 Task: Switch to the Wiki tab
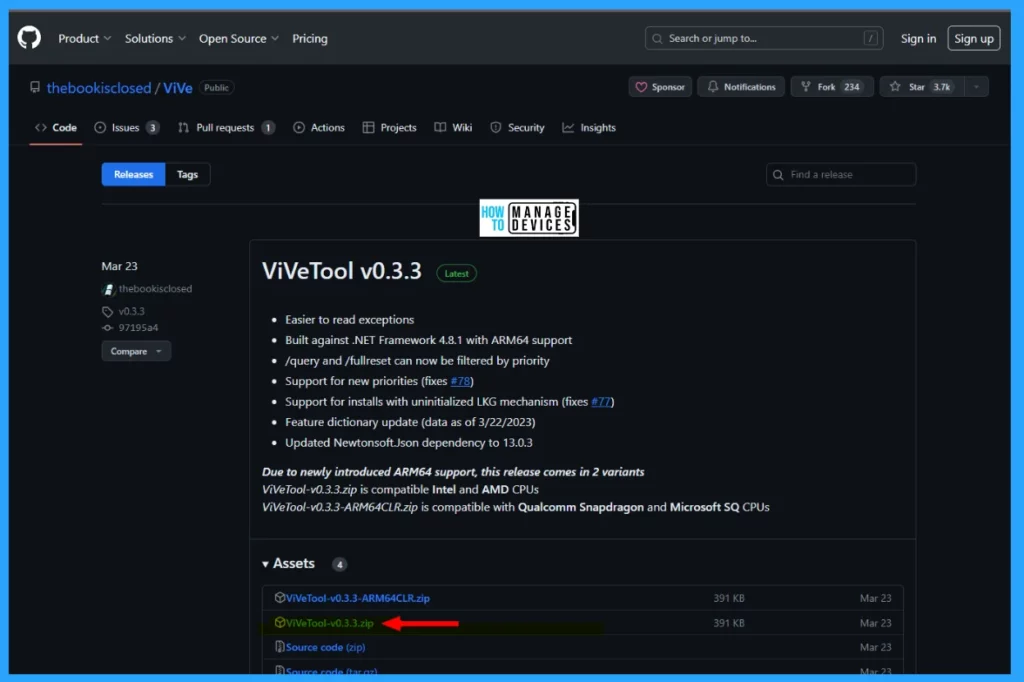tap(453, 127)
